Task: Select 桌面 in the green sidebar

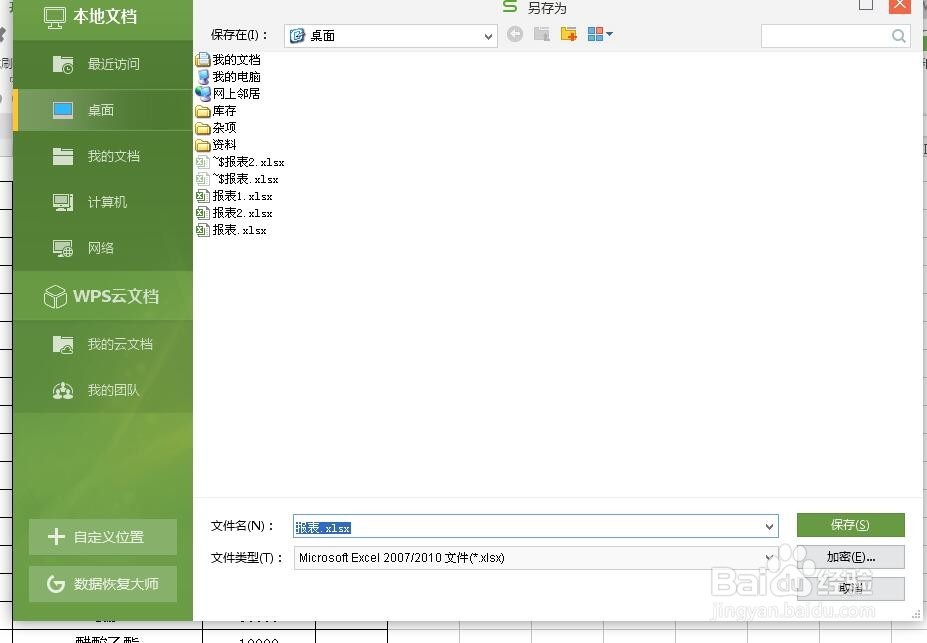Action: [x=103, y=110]
